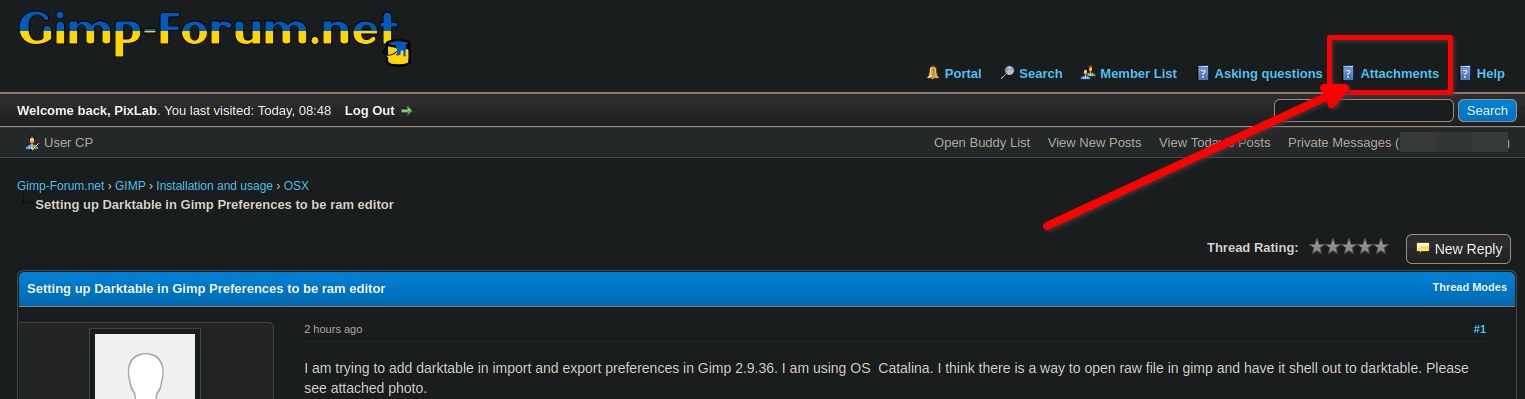Open the Thread Modes dropdown

(x=1469, y=287)
